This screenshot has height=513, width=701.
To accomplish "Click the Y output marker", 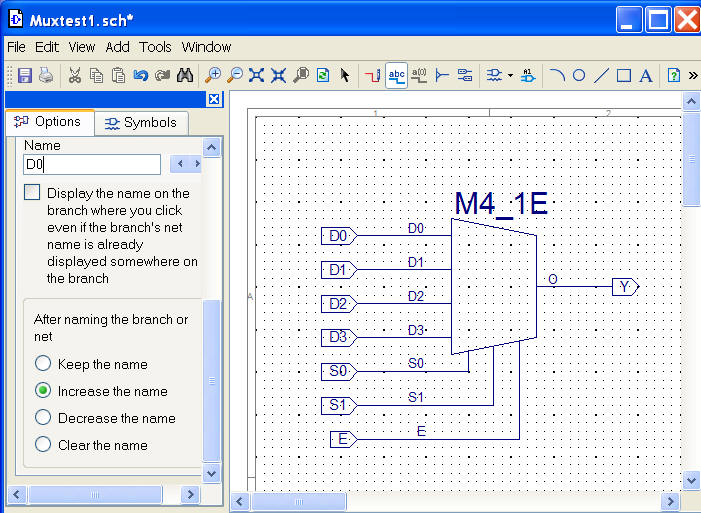I will pyautogui.click(x=625, y=287).
